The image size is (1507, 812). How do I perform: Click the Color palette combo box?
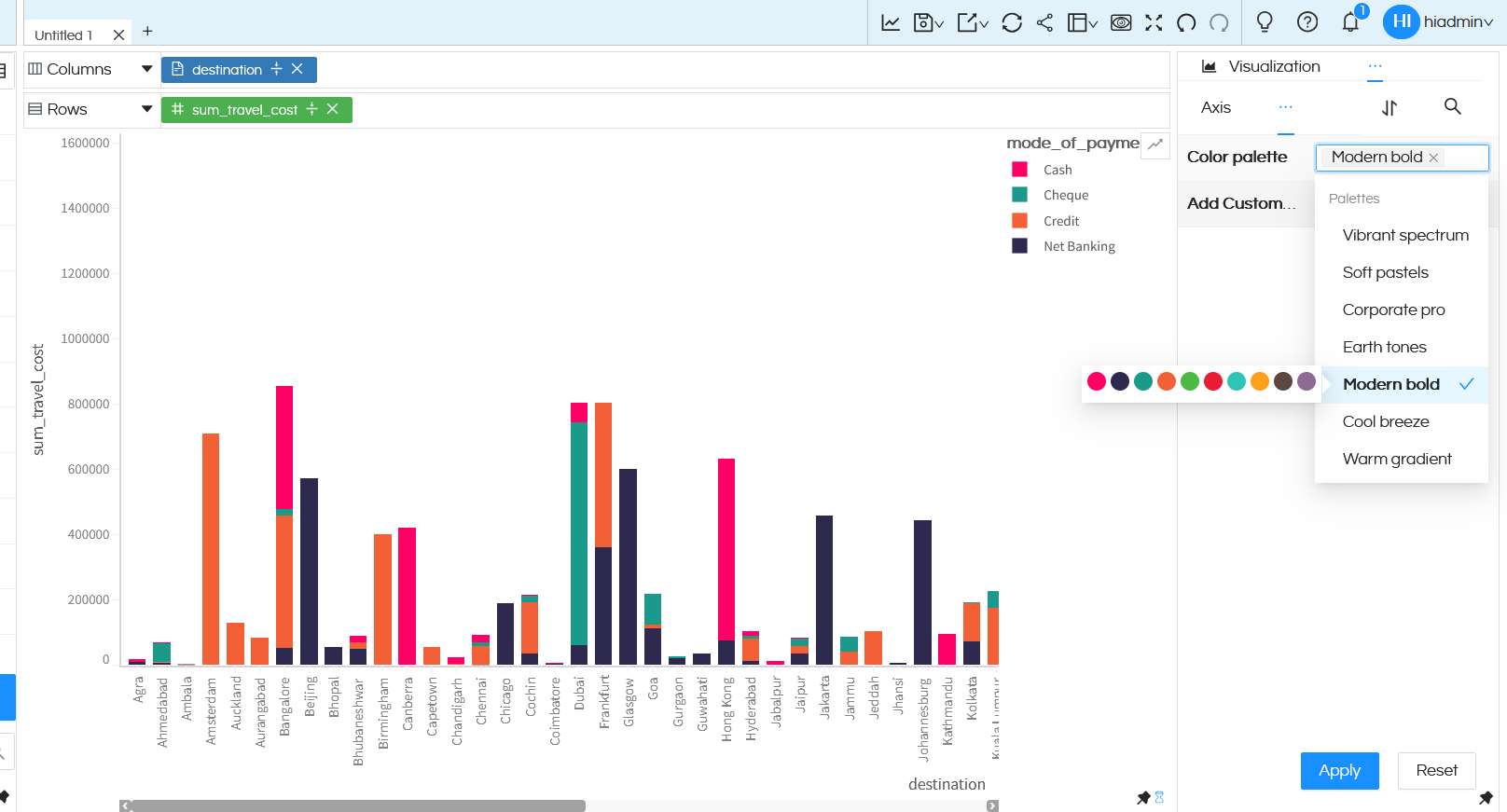point(1403,158)
